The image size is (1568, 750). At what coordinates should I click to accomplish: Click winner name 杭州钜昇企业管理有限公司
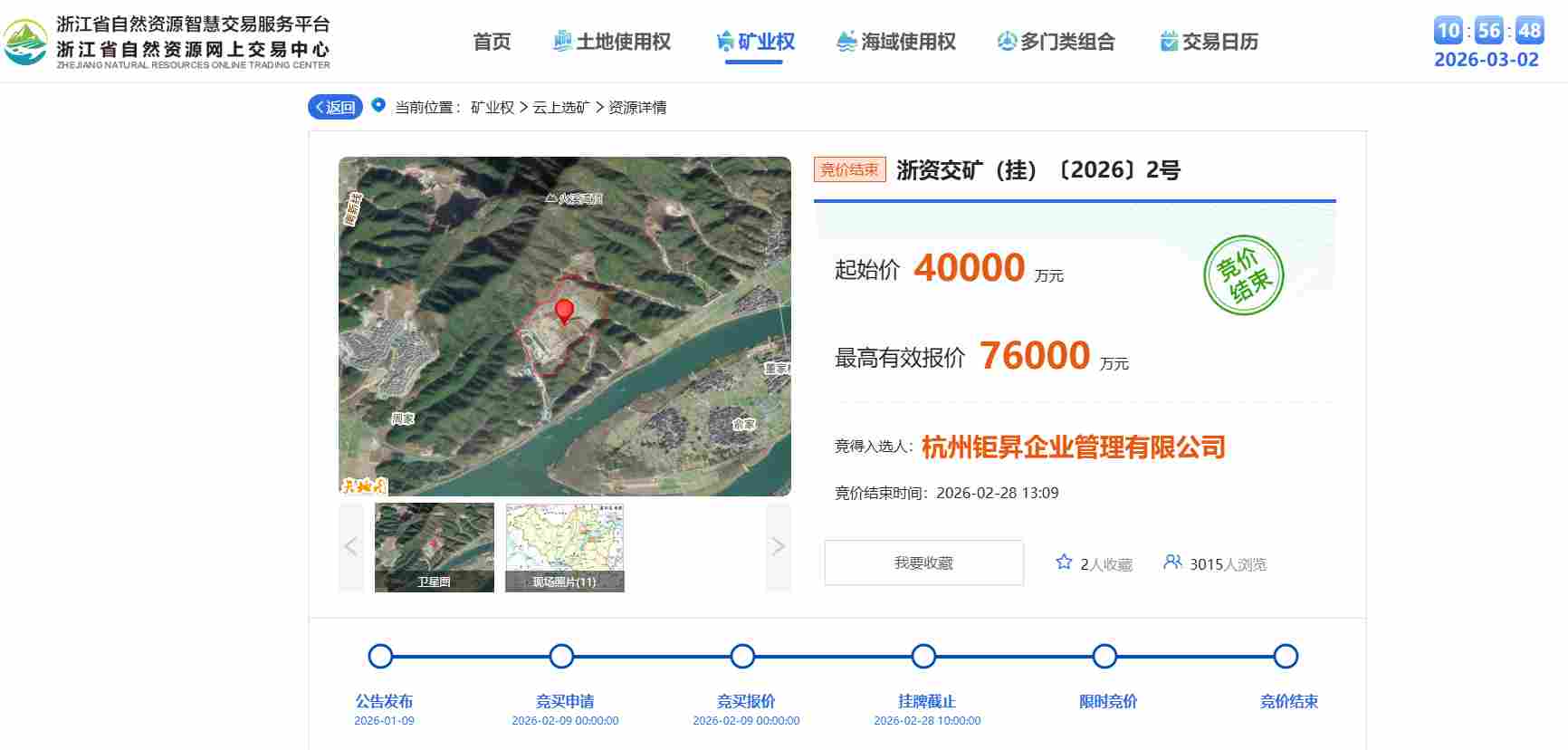(1074, 447)
